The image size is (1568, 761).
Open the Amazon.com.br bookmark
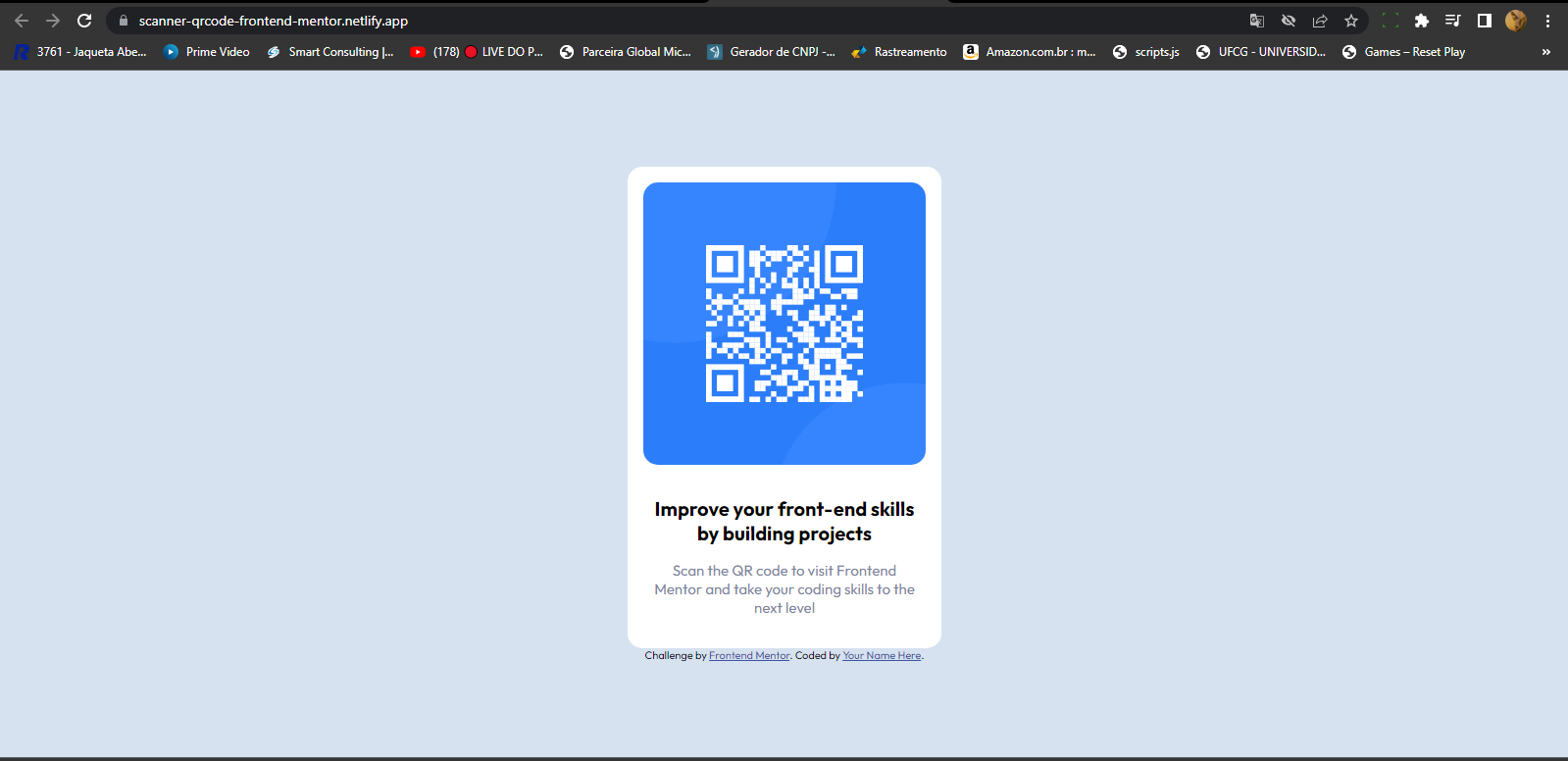coord(1030,52)
